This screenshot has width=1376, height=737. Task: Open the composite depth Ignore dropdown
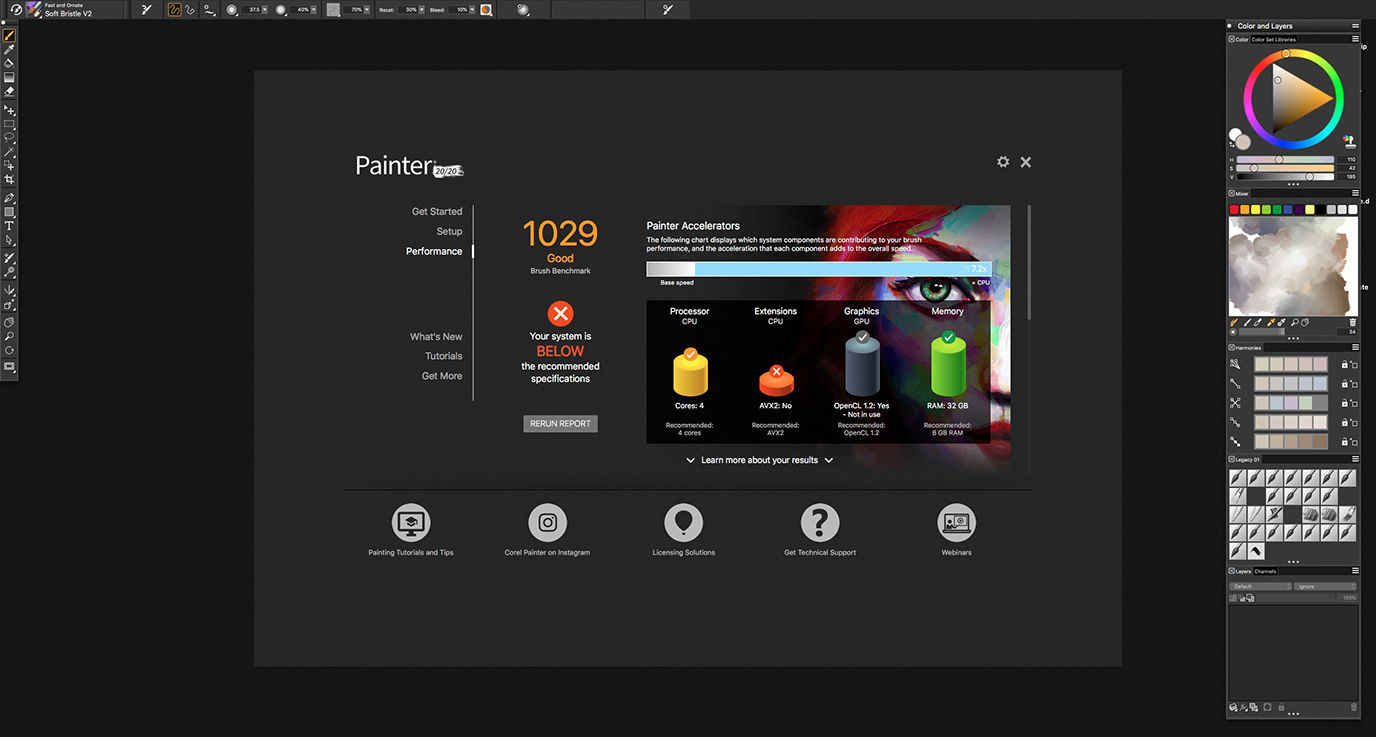point(1325,586)
